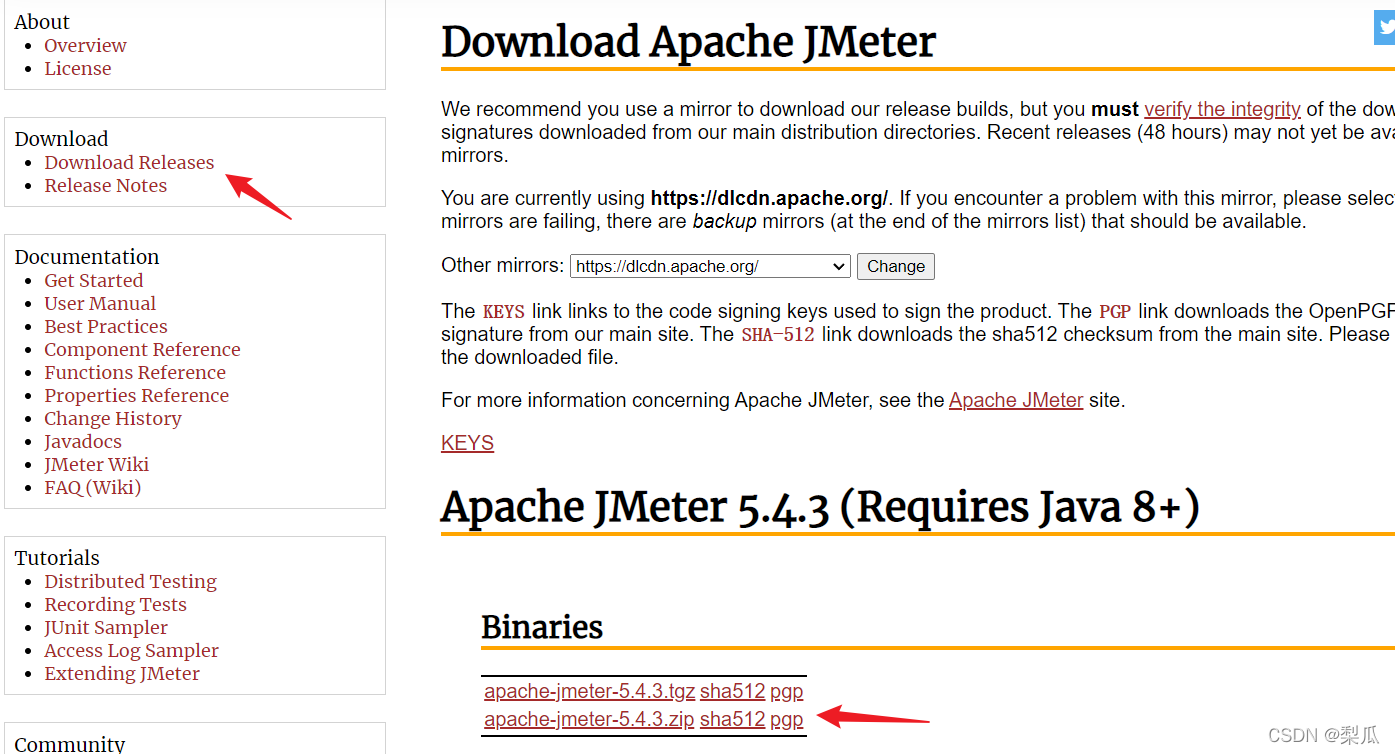The image size is (1395, 754).
Task: Open pgp signature for the zip file
Action: pos(786,719)
